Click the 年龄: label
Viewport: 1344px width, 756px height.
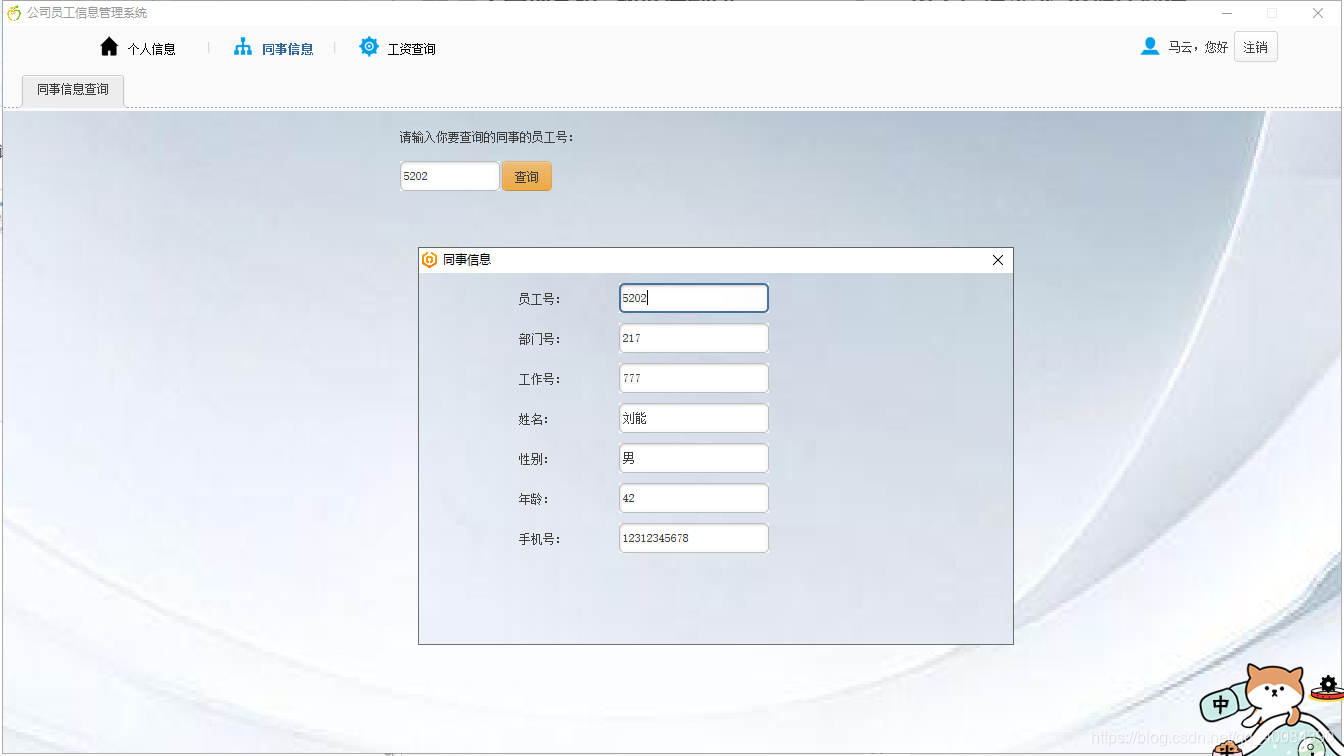[533, 499]
